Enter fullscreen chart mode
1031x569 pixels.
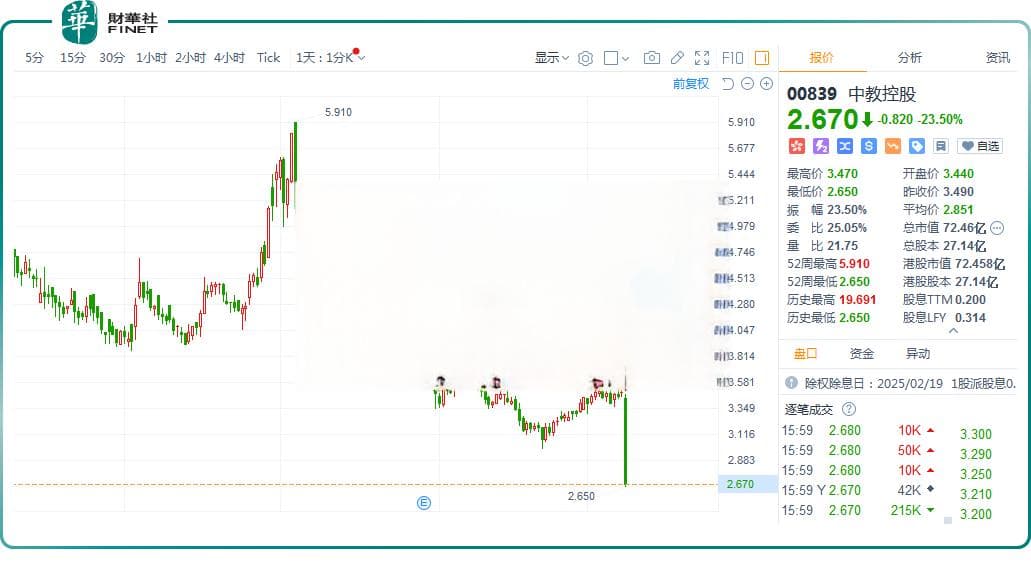(702, 58)
